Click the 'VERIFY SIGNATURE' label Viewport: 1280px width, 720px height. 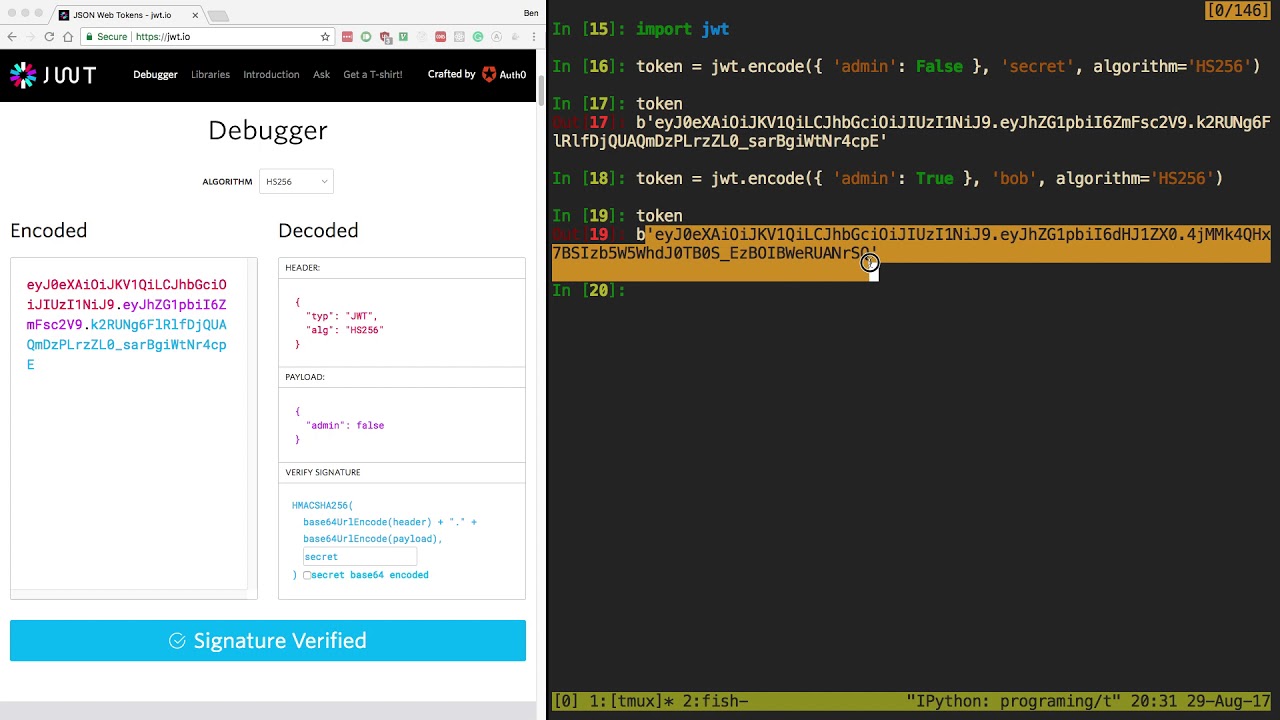click(x=323, y=472)
